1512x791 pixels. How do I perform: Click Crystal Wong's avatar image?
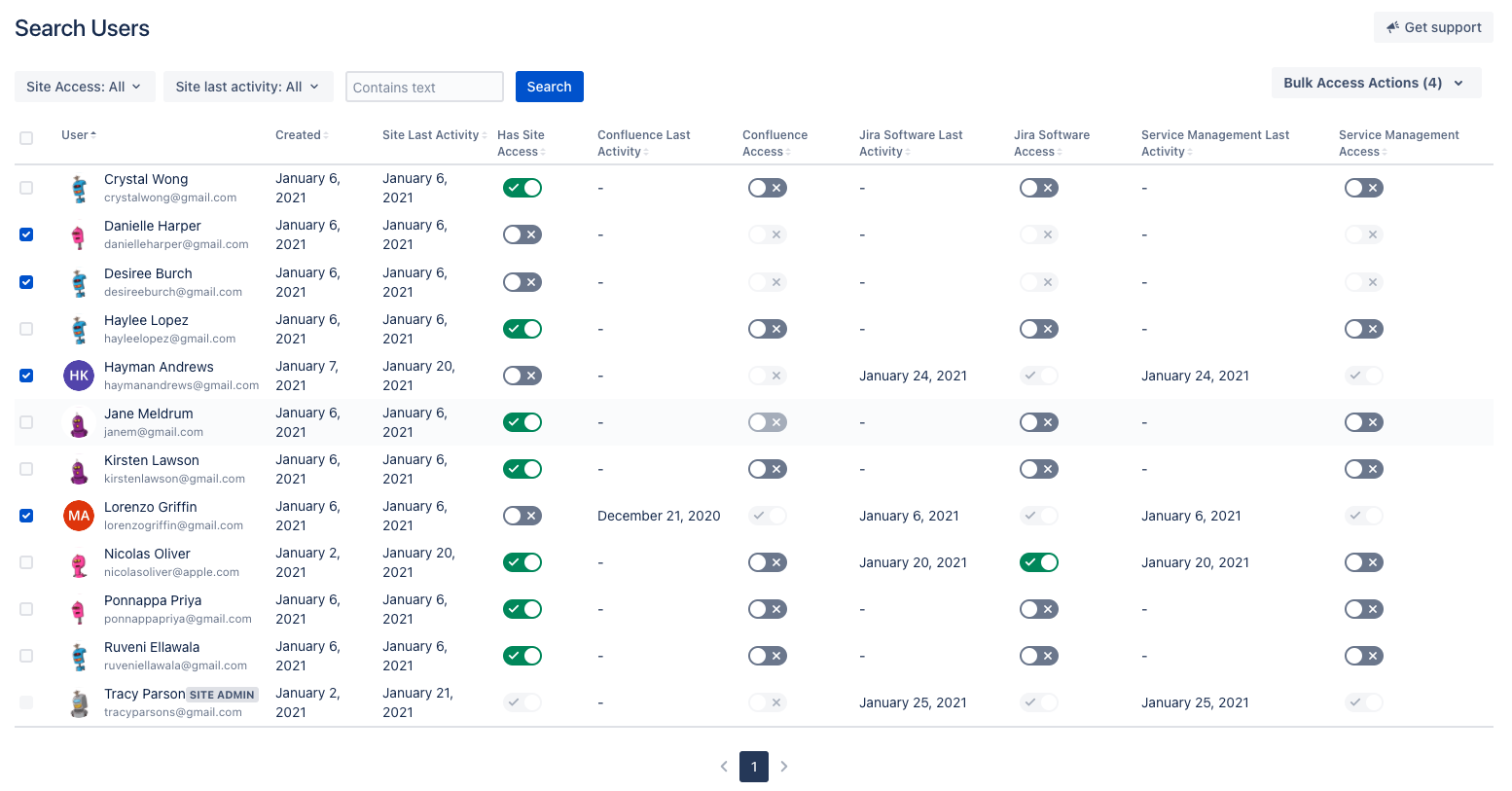79,188
